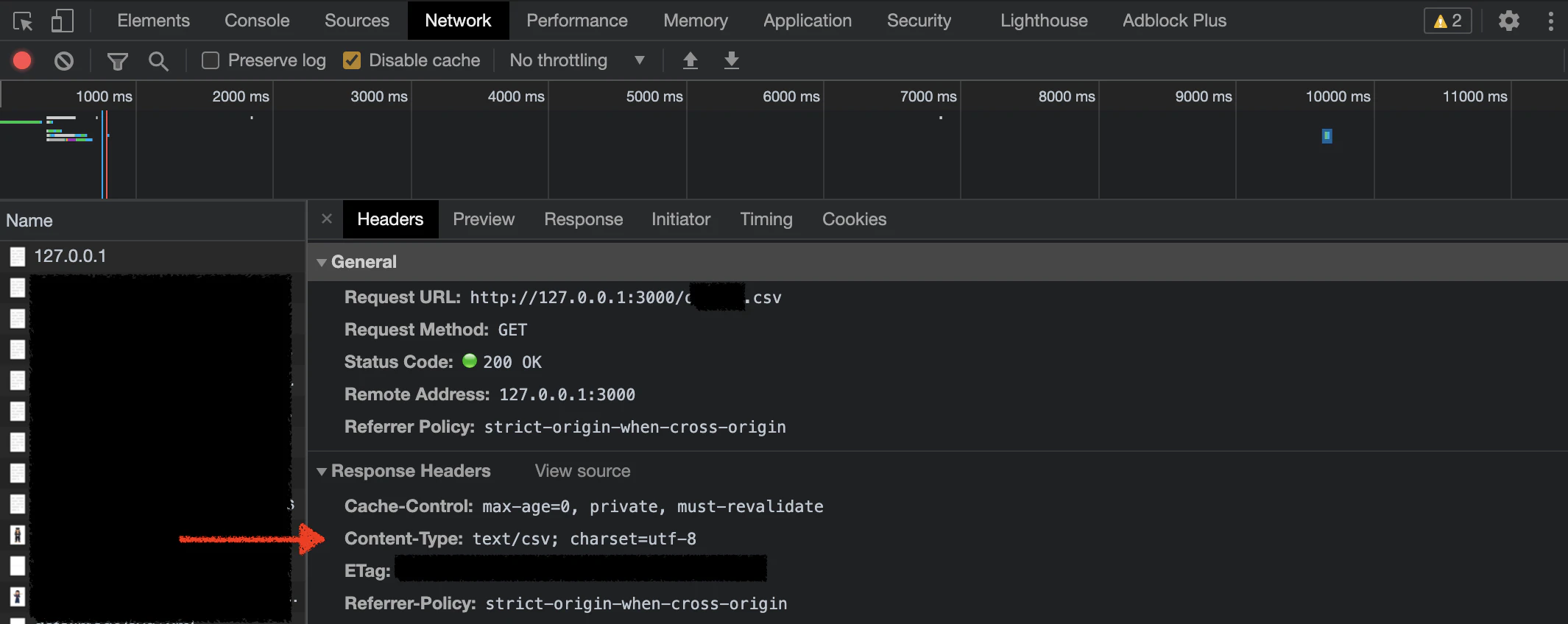Open the Sources tab
Image resolution: width=1568 pixels, height=624 pixels.
point(357,21)
